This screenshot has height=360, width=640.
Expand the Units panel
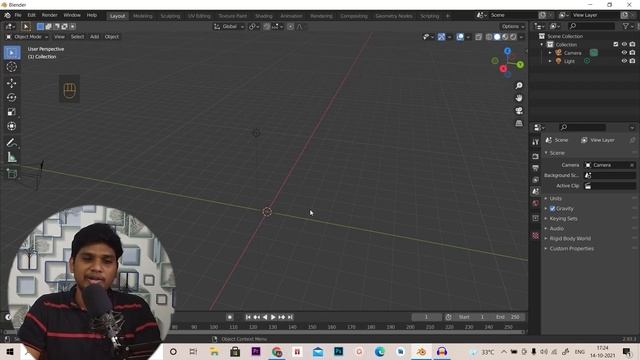pyautogui.click(x=556, y=198)
